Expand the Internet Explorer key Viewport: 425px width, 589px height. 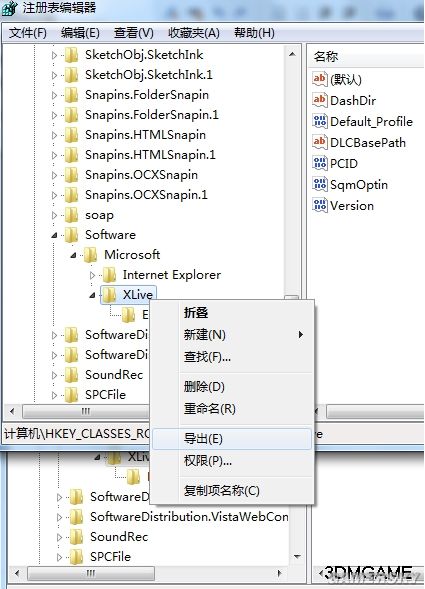92,275
